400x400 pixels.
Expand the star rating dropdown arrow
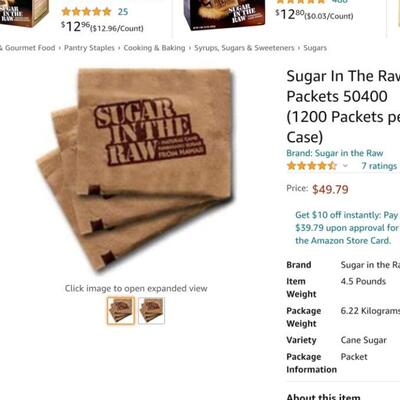[345, 166]
